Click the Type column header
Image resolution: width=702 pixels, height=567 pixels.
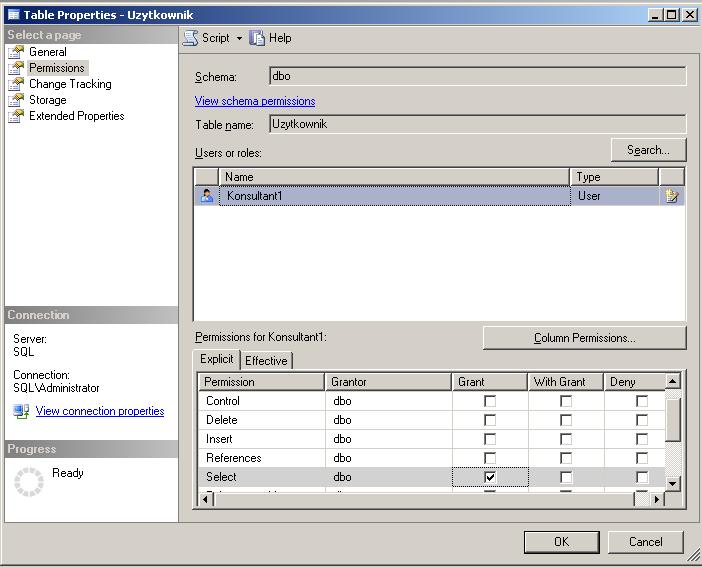coord(614,177)
